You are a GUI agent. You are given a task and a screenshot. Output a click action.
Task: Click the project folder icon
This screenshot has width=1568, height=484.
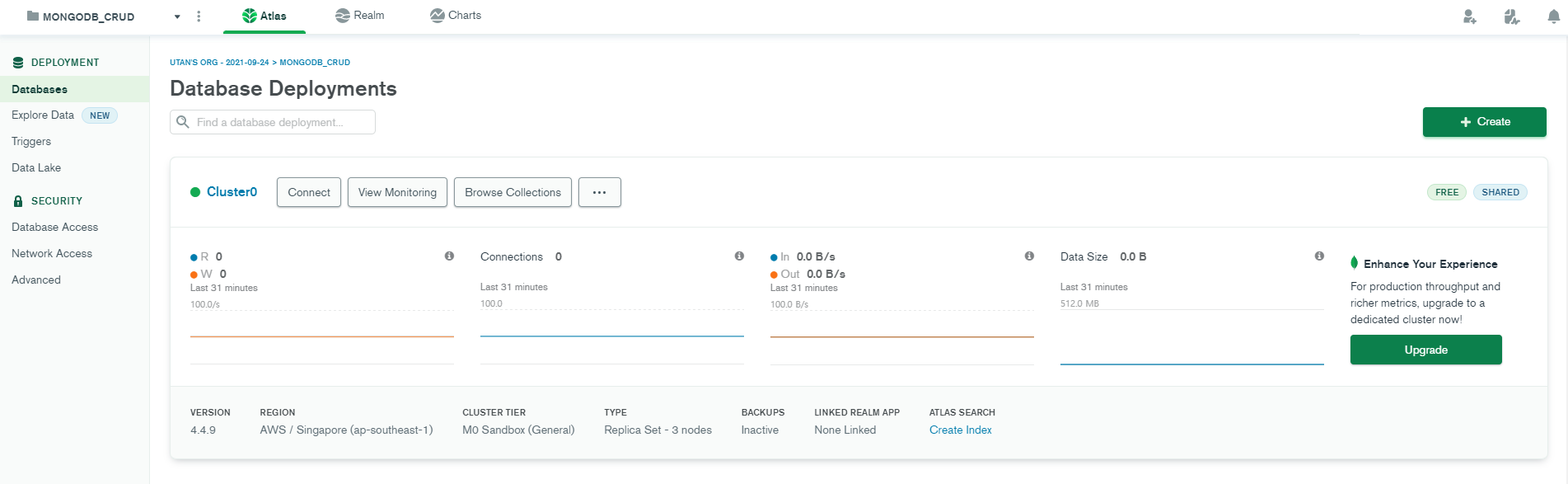33,16
